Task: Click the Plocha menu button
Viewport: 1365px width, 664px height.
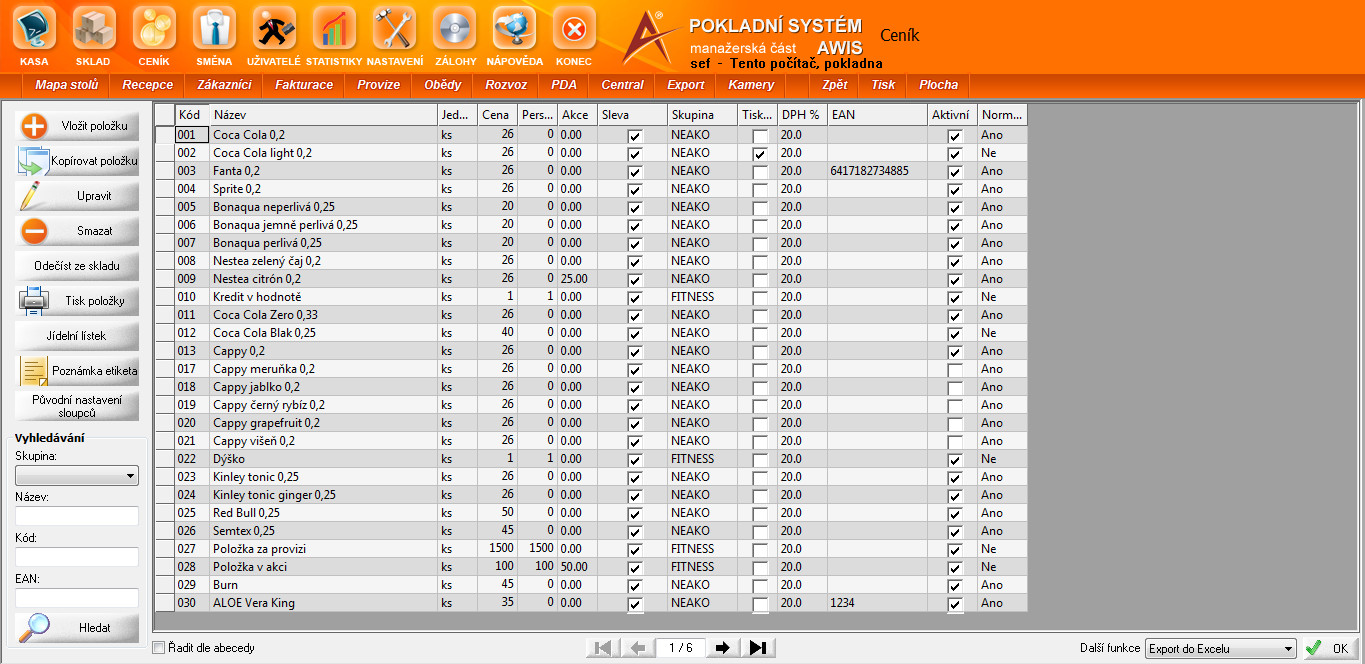Action: tap(939, 85)
